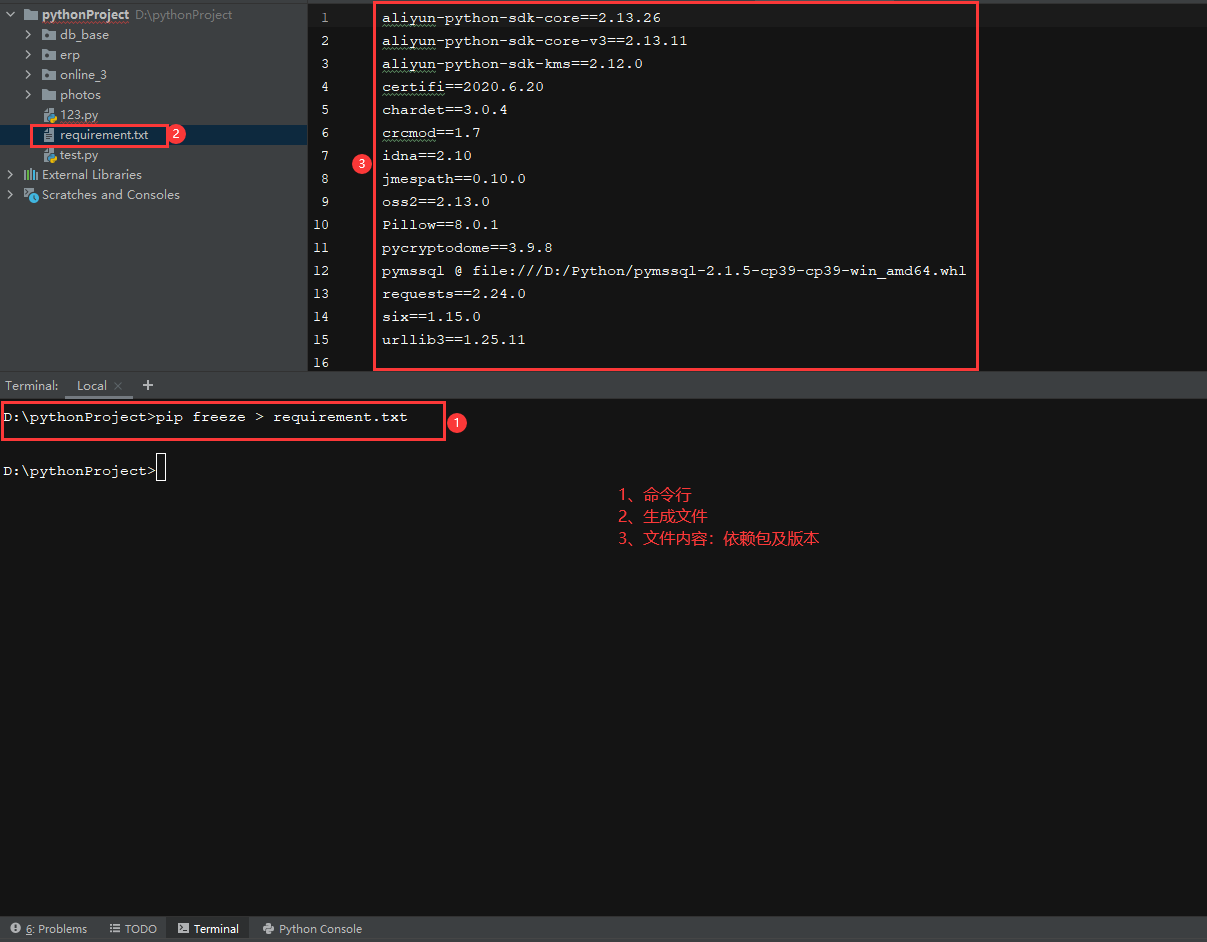This screenshot has width=1207, height=942.
Task: Click the aliyun-python-sdk-core-v3==2.13.11 line
Action: 535,41
